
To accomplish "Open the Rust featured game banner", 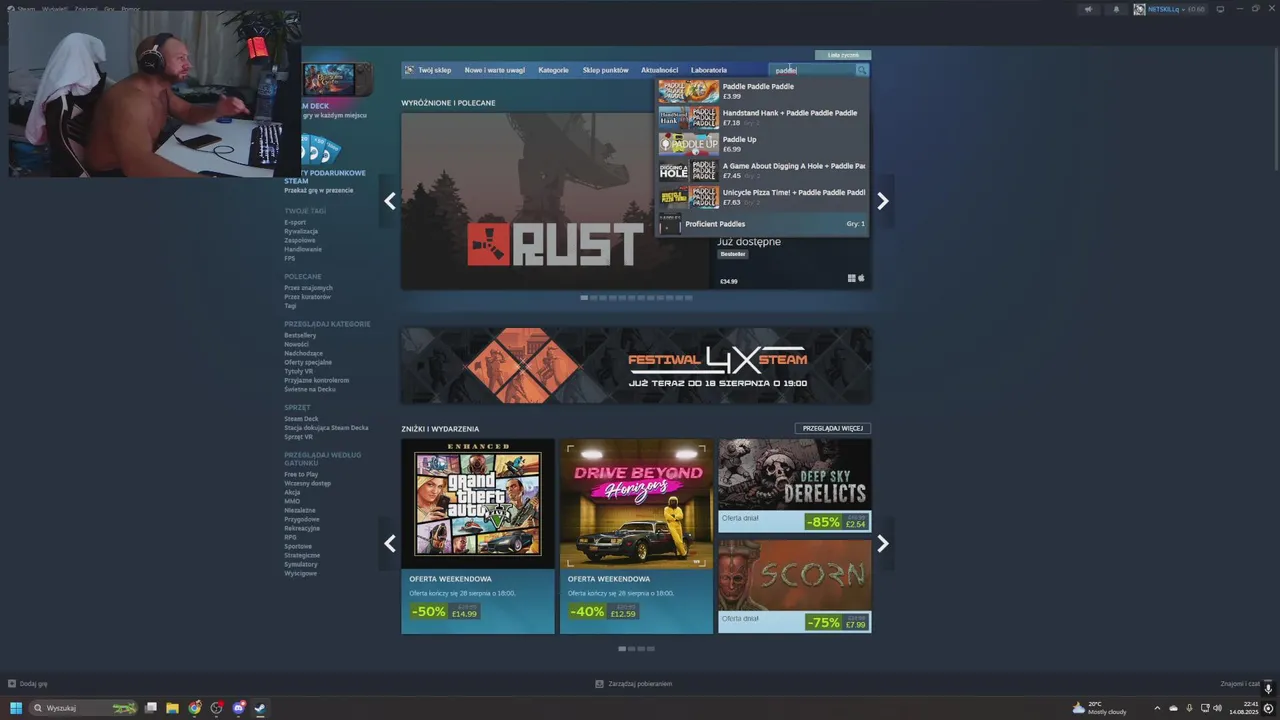I will (x=555, y=201).
